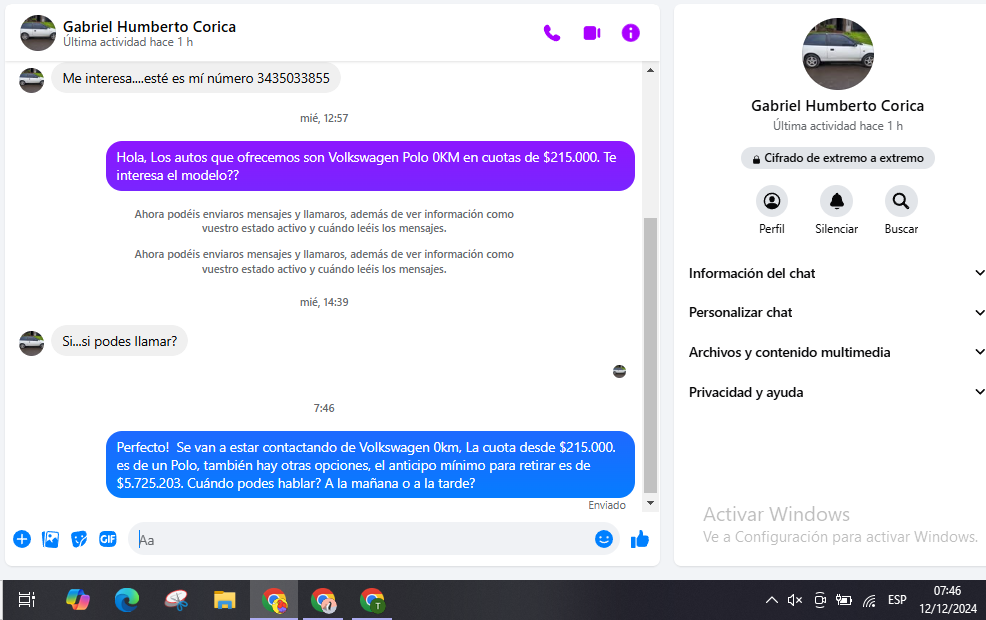Viewport: 986px width, 620px height.
Task: Expand Privacidad y ayuda section
Action: point(836,392)
